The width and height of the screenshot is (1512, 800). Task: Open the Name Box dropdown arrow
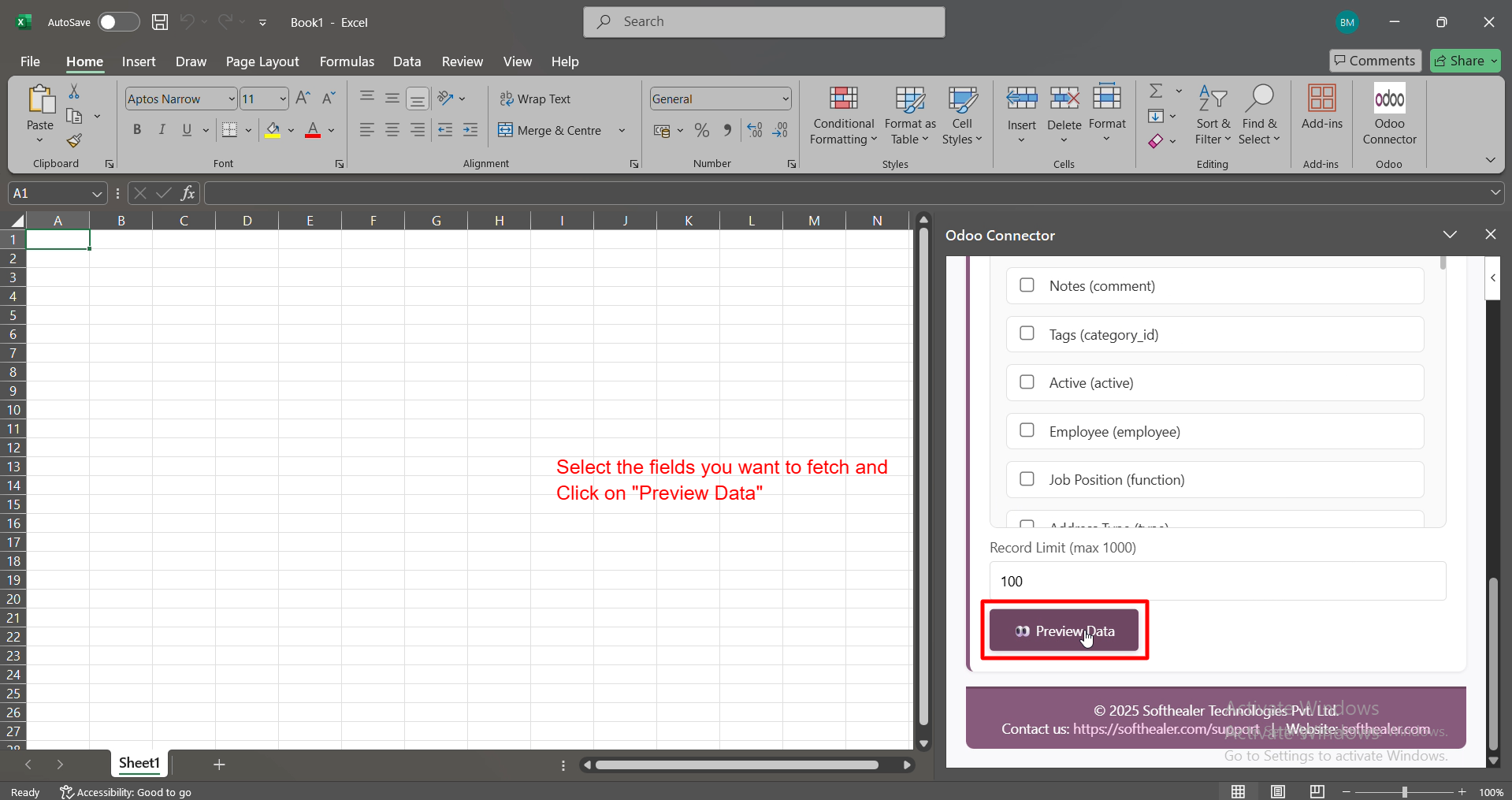pos(97,194)
